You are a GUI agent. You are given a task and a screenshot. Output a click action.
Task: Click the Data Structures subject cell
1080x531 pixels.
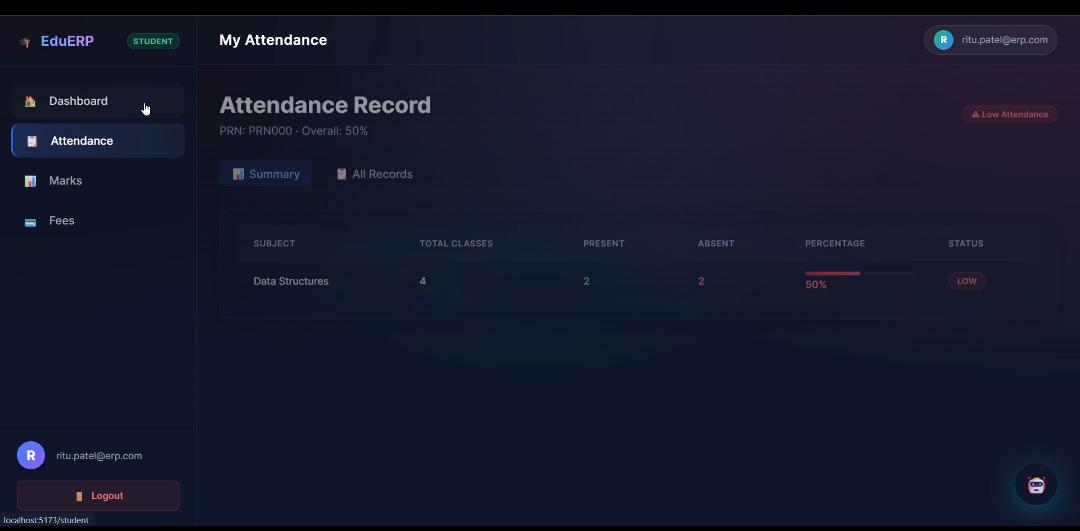pyautogui.click(x=291, y=282)
